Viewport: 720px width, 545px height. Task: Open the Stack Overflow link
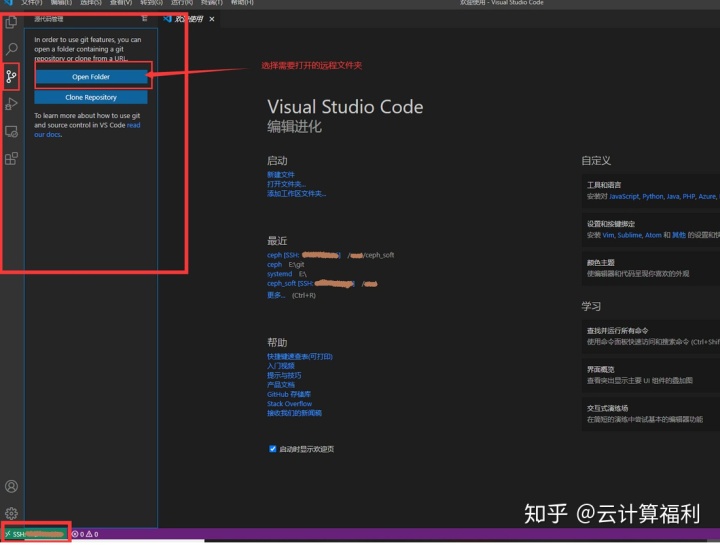click(x=289, y=404)
